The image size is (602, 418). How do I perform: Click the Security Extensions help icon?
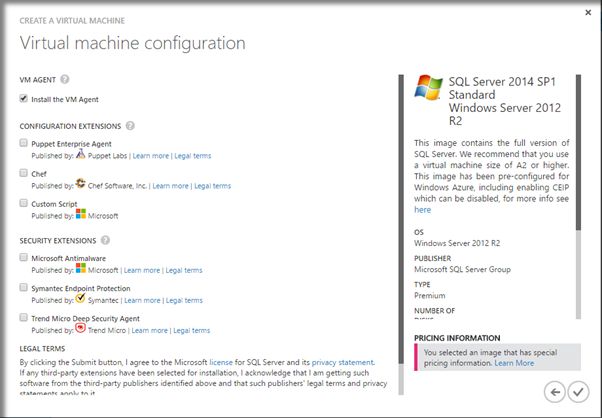pos(106,240)
